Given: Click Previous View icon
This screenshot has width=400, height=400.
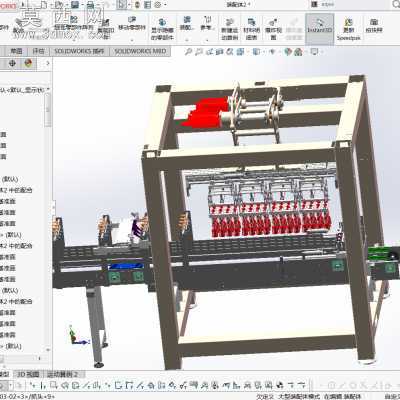Looking at the screenshot, I should click(x=209, y=52).
